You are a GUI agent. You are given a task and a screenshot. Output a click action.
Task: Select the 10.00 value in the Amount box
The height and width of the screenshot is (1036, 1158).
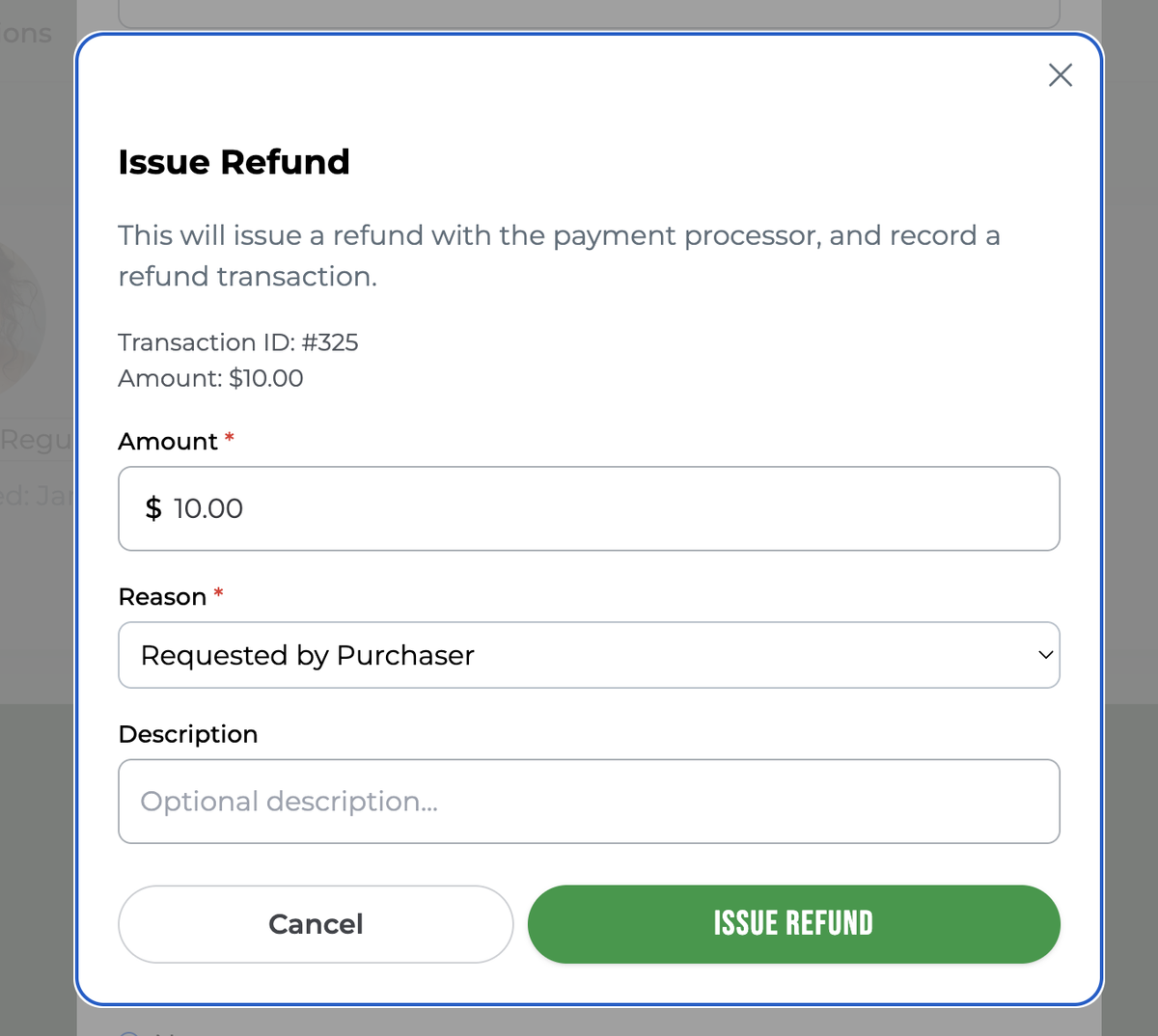[208, 508]
